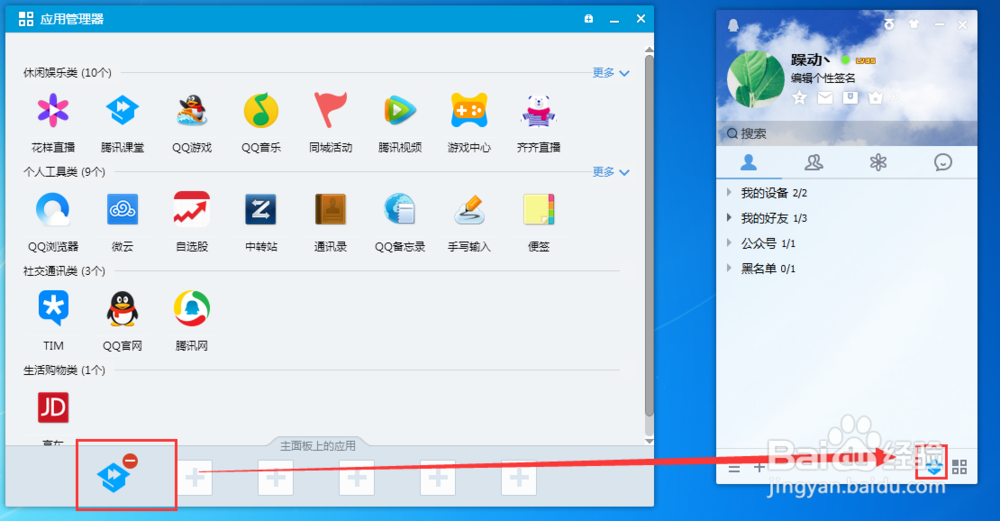Open 腾讯课堂 in the entertainment category
This screenshot has width=1000, height=521.
(x=122, y=110)
